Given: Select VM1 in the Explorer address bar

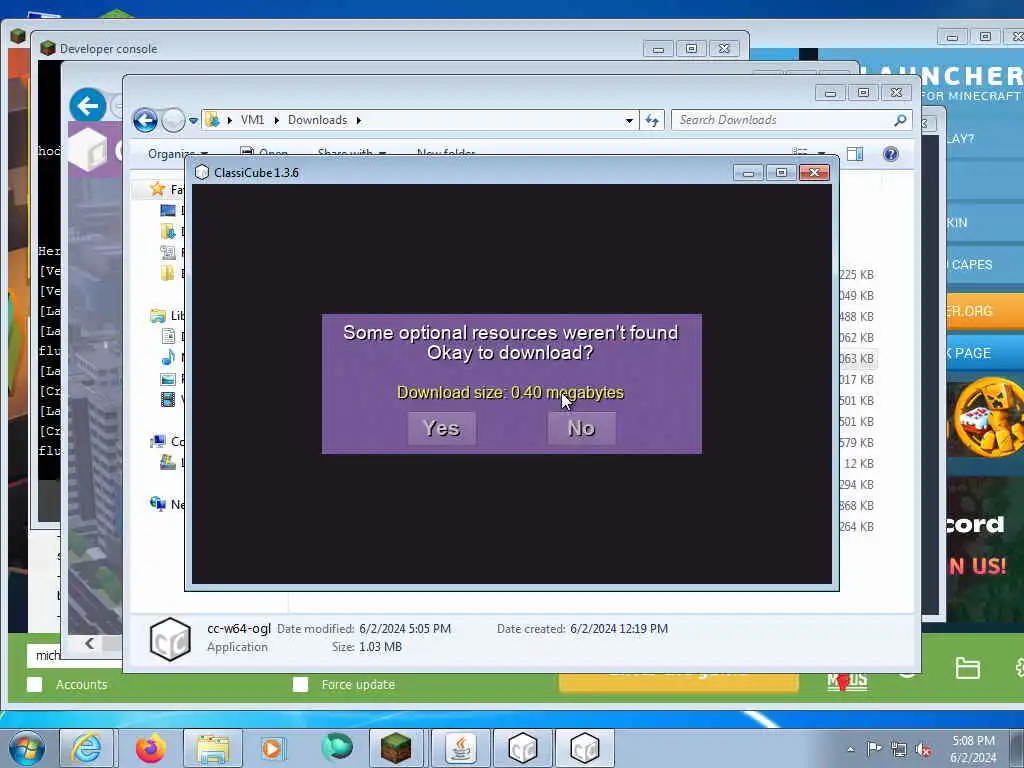Looking at the screenshot, I should tap(252, 120).
